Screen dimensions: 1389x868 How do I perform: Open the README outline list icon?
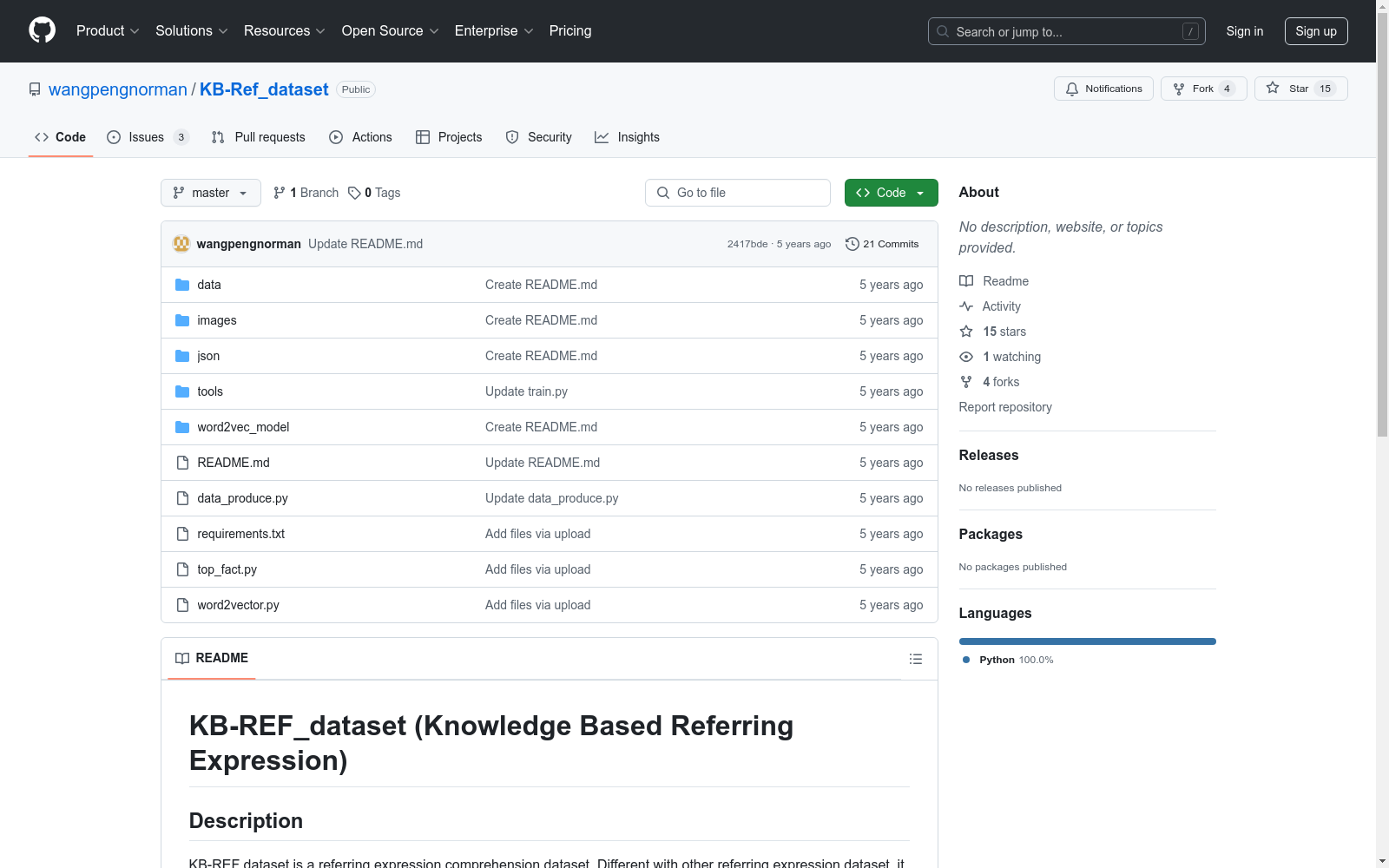[x=915, y=659]
